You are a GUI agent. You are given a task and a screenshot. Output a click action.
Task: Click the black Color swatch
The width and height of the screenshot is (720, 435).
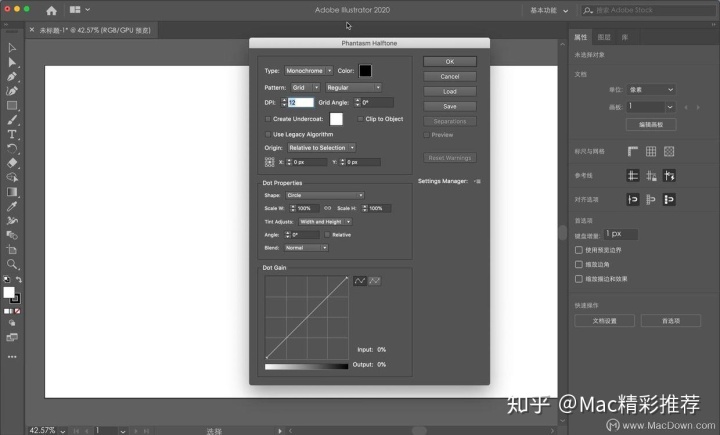click(365, 71)
